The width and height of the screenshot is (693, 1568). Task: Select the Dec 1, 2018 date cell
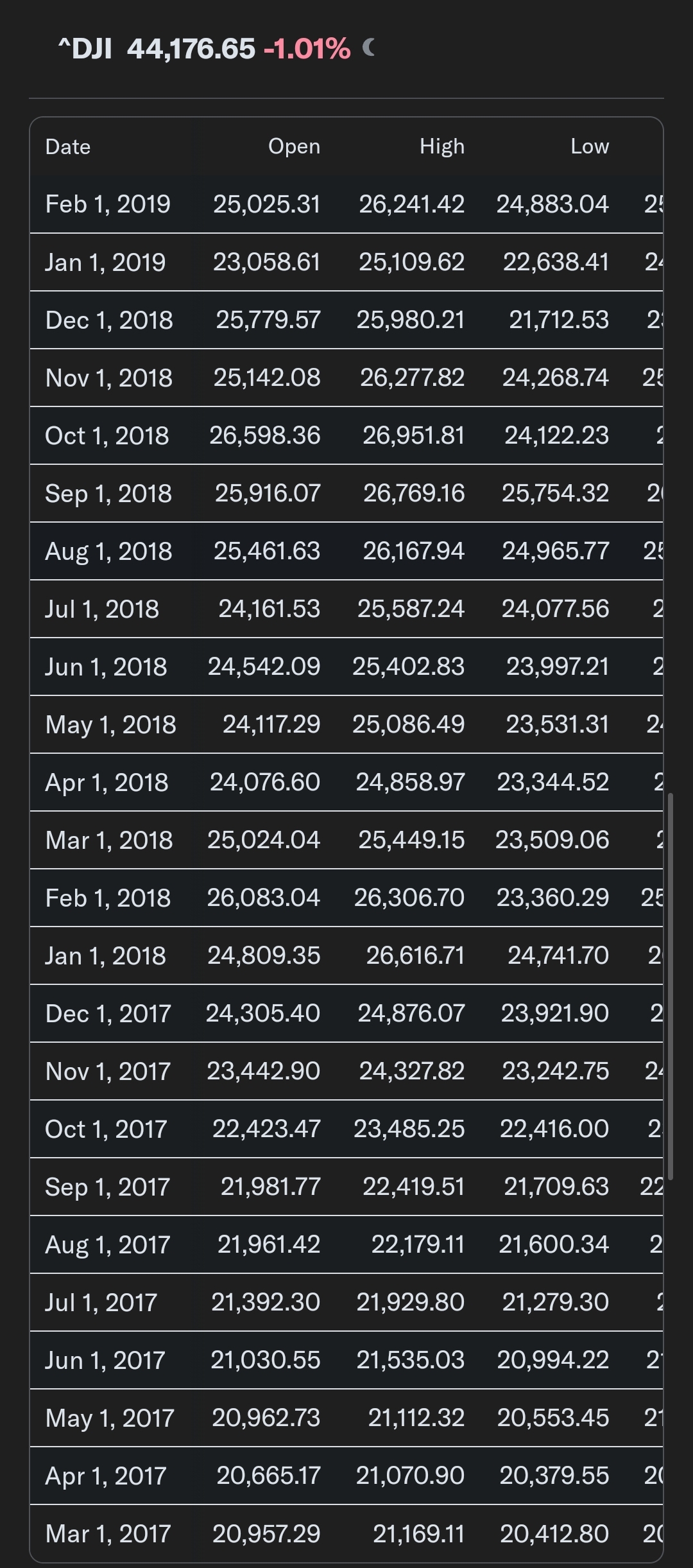(x=109, y=320)
